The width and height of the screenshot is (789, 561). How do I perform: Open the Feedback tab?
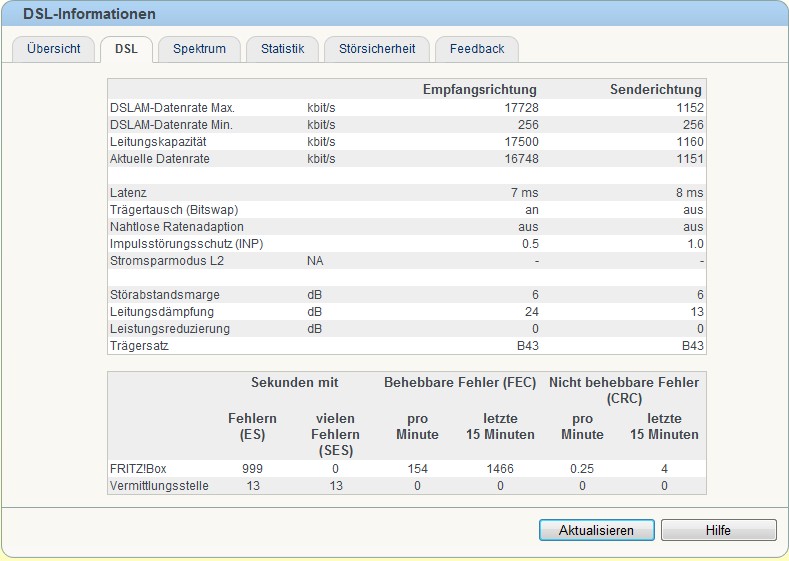pos(477,49)
